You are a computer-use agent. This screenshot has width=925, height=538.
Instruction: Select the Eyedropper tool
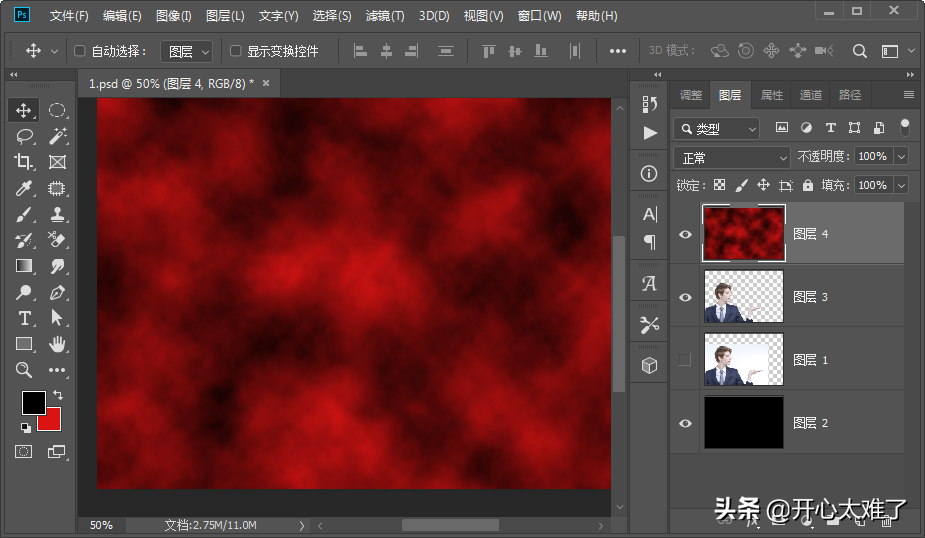(x=24, y=188)
